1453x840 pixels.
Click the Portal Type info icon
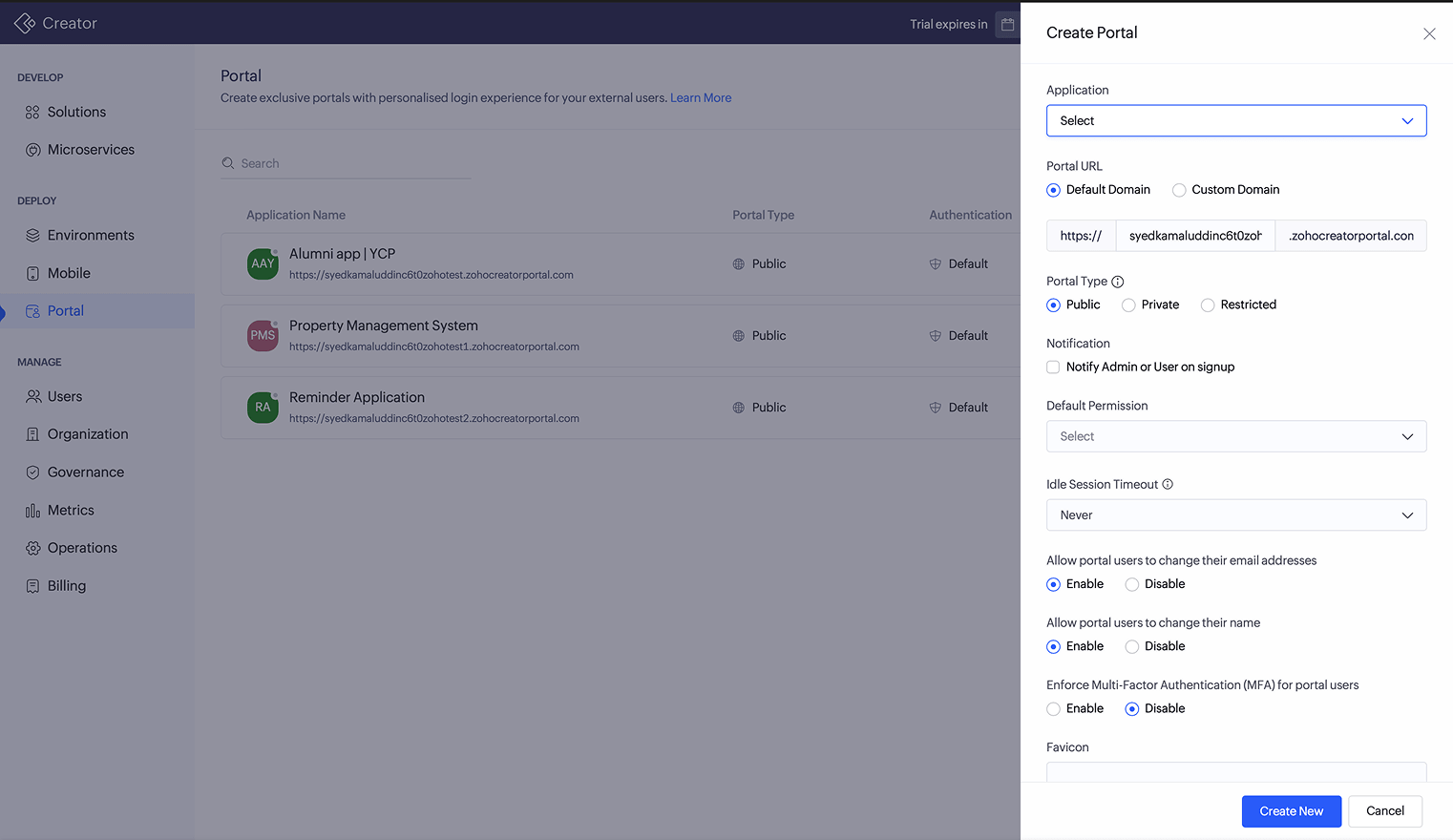[1118, 282]
